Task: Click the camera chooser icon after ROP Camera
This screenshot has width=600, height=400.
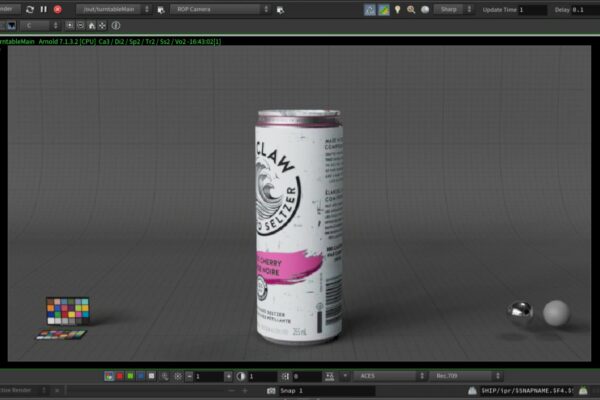Action: click(x=280, y=10)
